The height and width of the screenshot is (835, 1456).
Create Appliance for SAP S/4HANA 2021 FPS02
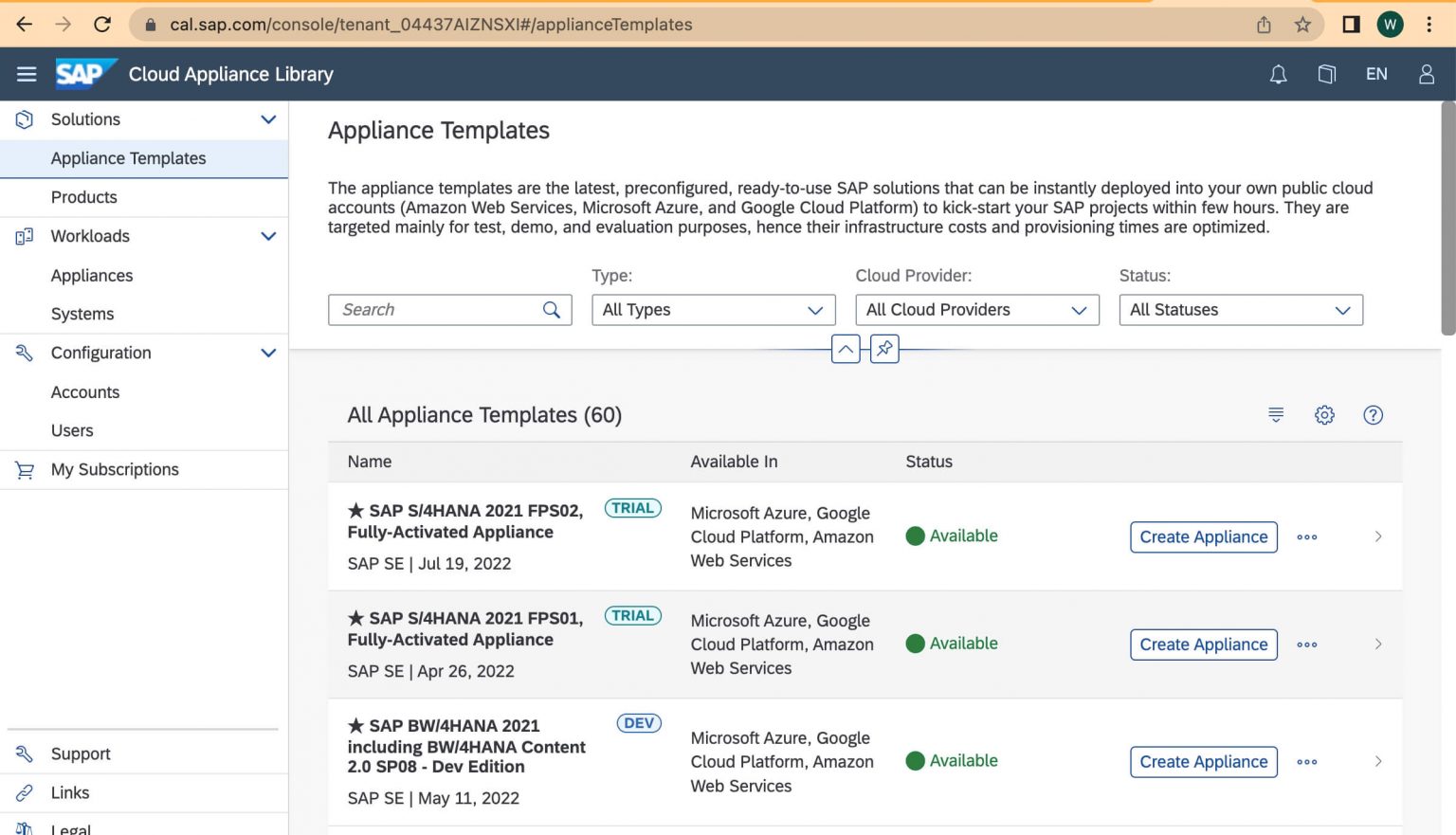click(x=1203, y=536)
